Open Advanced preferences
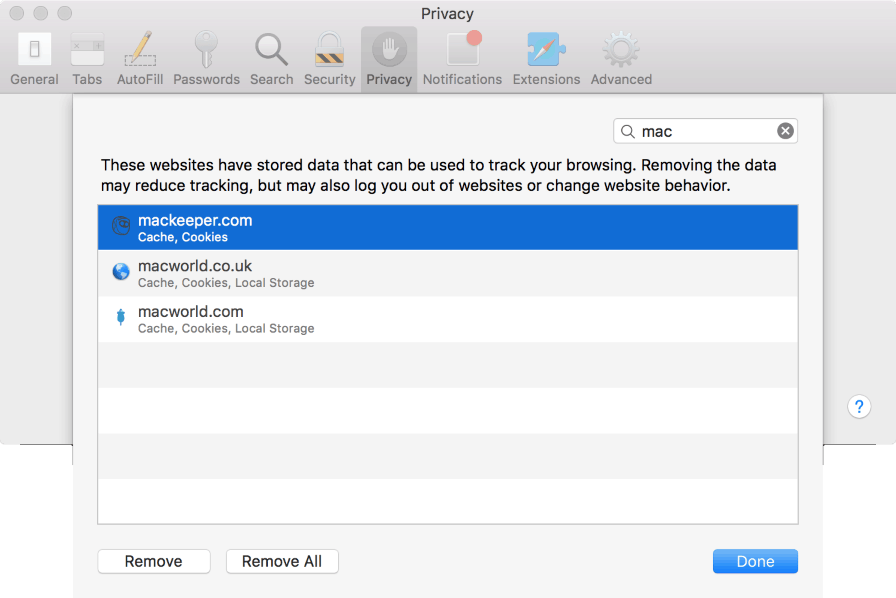Screen dimensions: 896x598 click(620, 57)
